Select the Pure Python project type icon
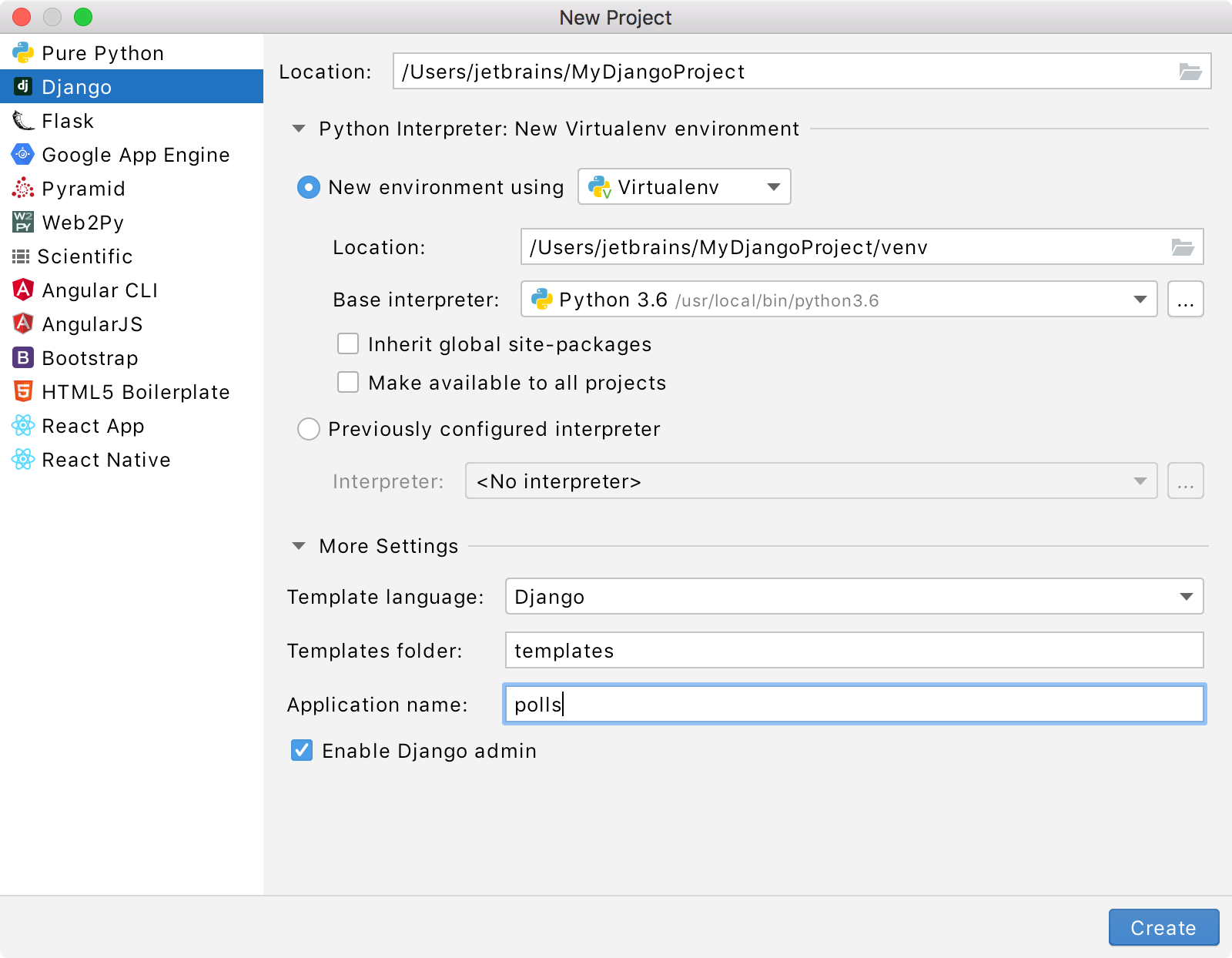Viewport: 1232px width, 958px height. 24,52
